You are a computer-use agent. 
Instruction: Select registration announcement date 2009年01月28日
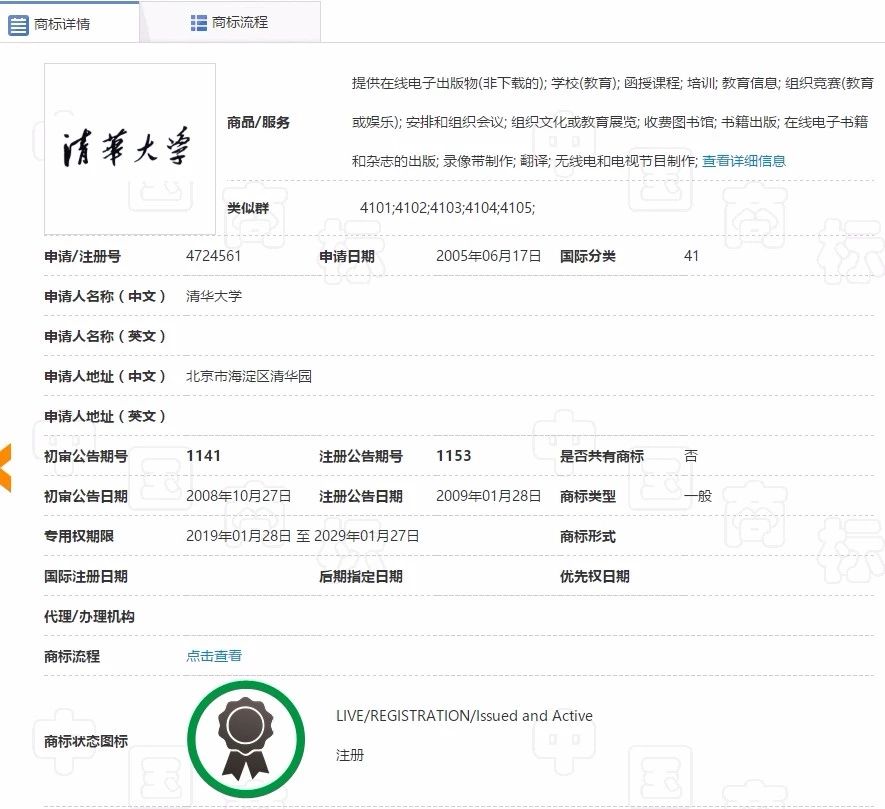(x=488, y=496)
